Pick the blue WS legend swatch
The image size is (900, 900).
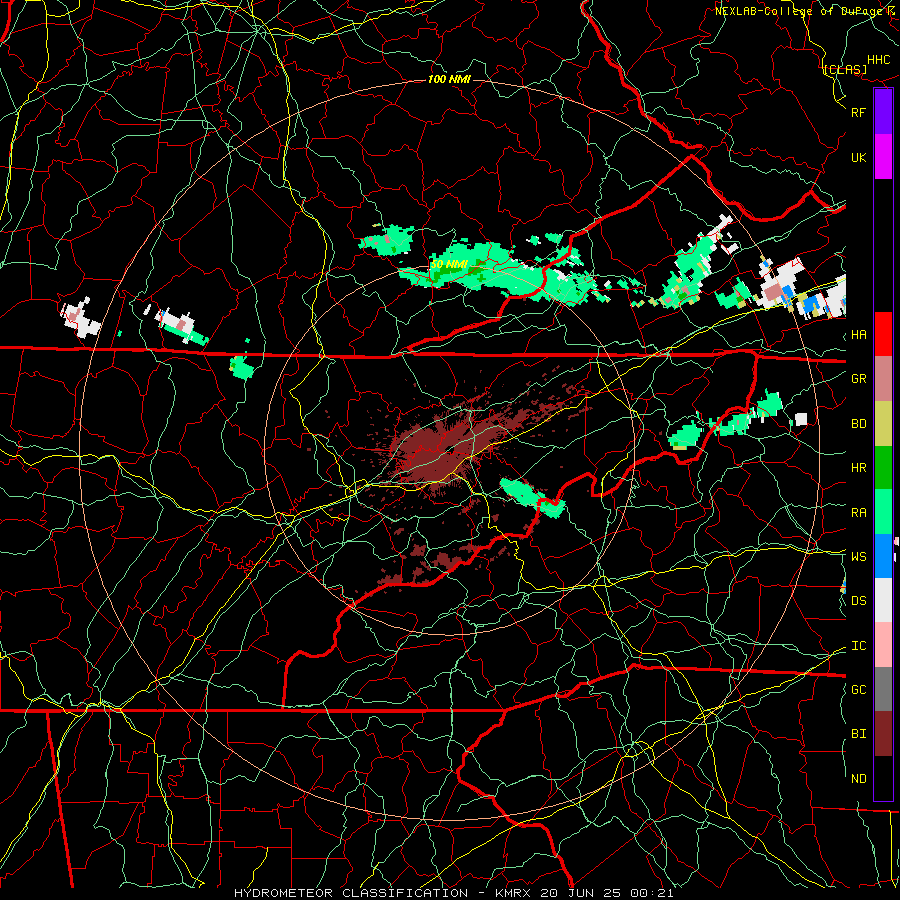[883, 556]
